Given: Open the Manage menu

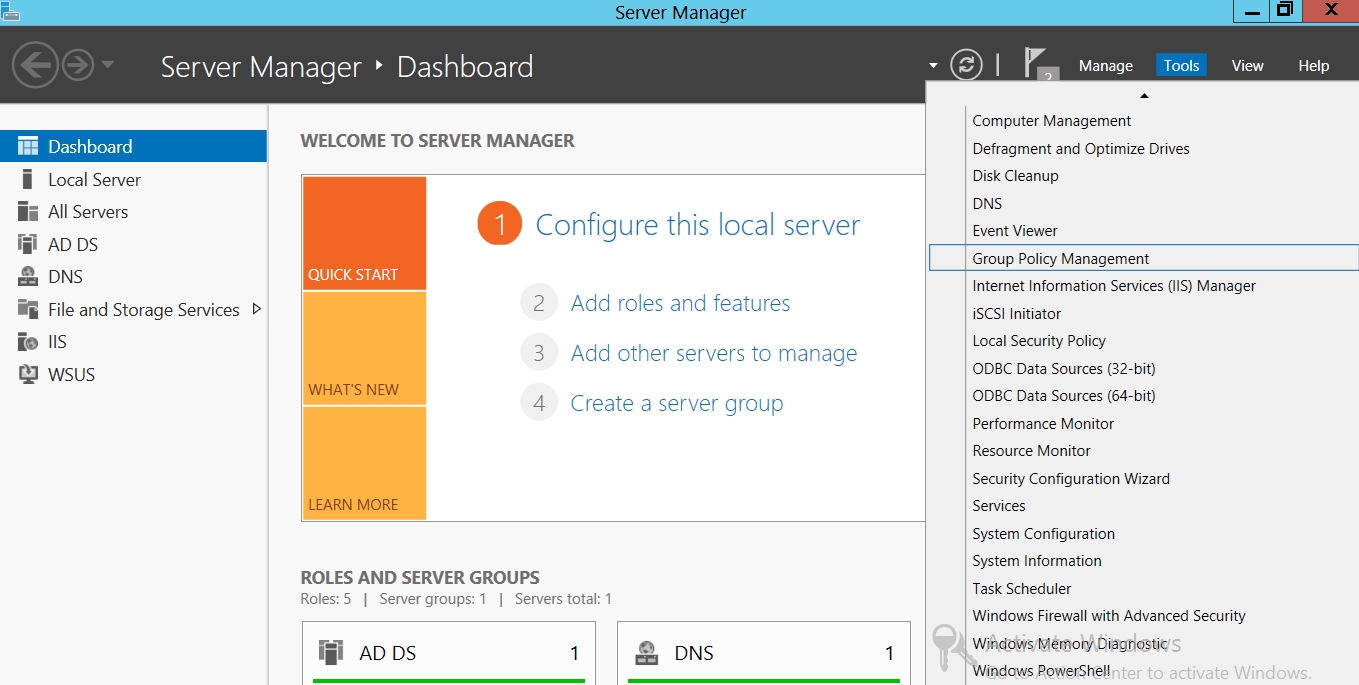Looking at the screenshot, I should tap(1106, 66).
